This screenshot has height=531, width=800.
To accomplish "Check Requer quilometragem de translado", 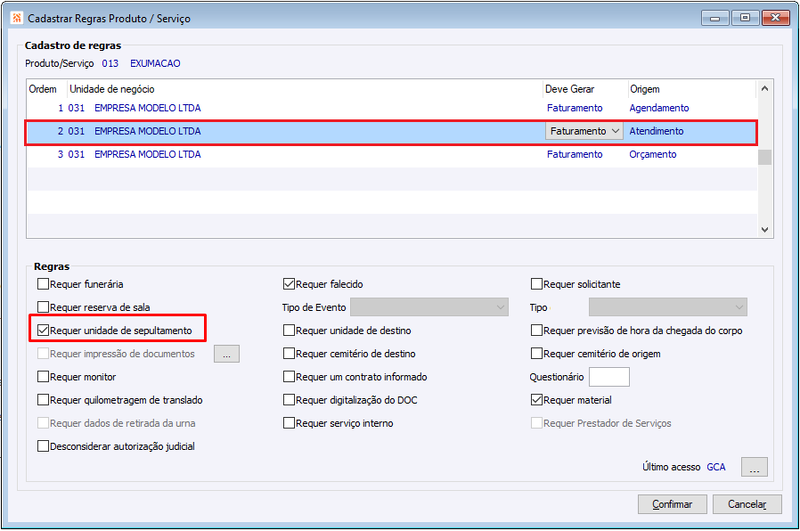I will pyautogui.click(x=43, y=400).
